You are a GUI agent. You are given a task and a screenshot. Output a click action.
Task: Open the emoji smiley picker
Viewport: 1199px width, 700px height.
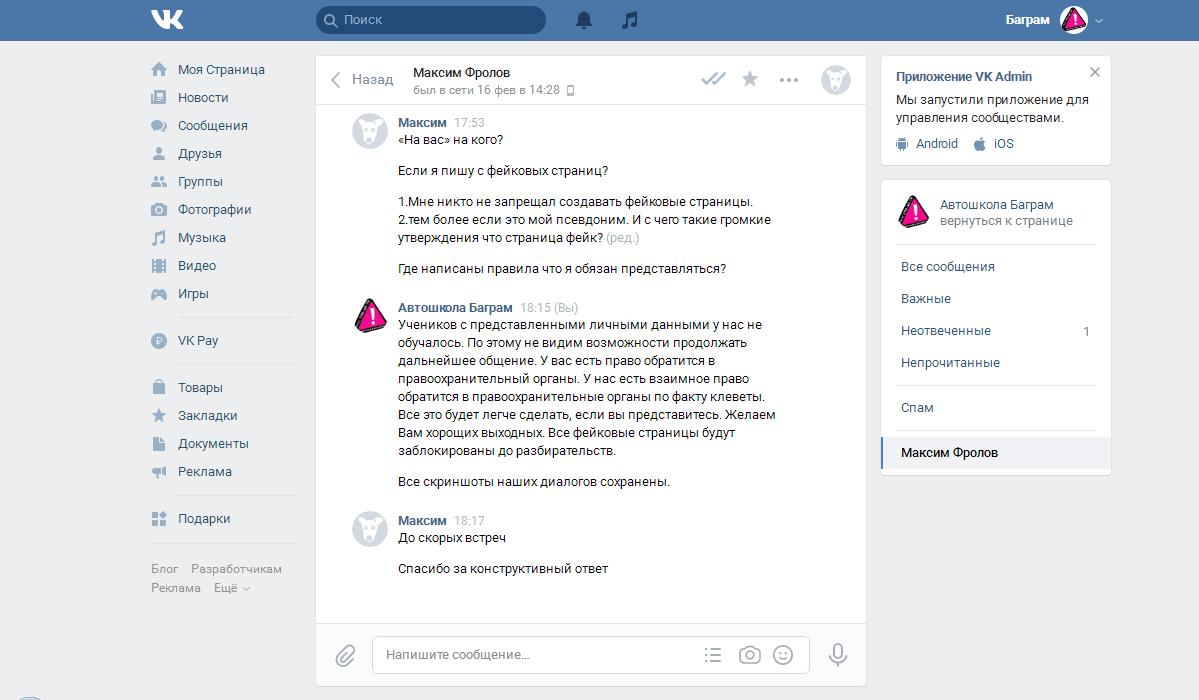coord(783,655)
